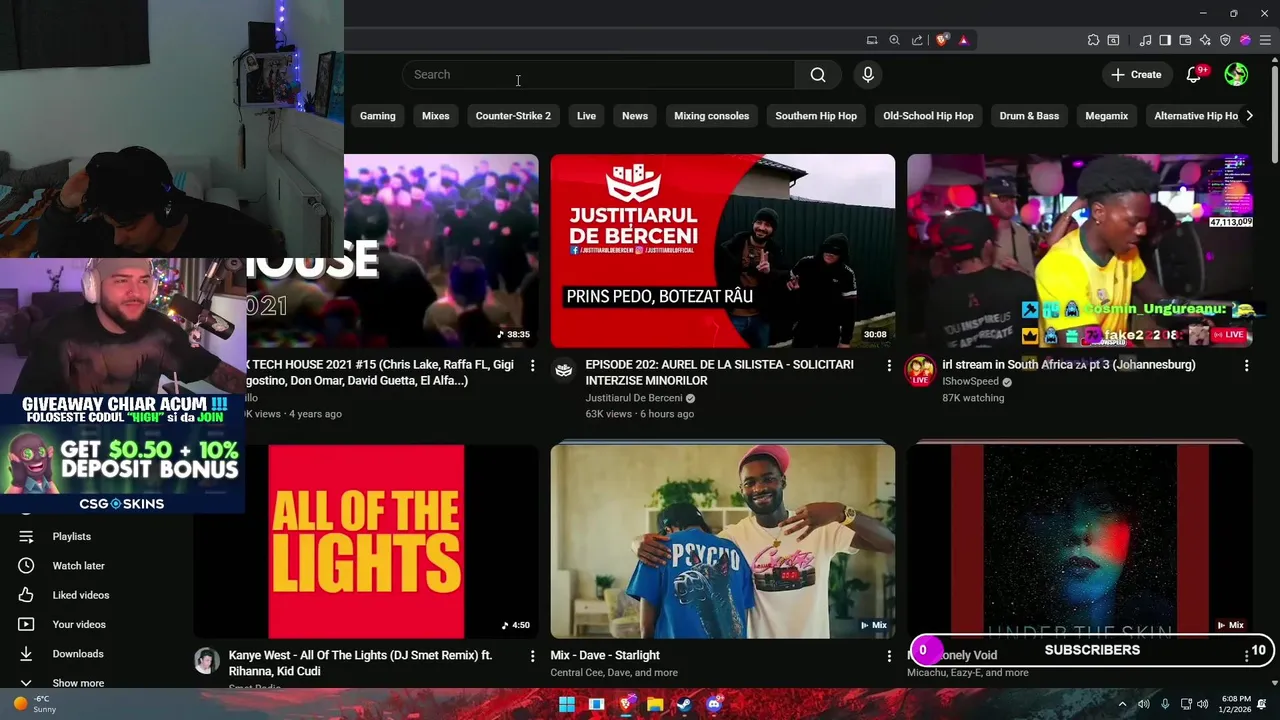Open the All Of The Lights thumbnail
Image resolution: width=1280 pixels, height=720 pixels.
[366, 541]
